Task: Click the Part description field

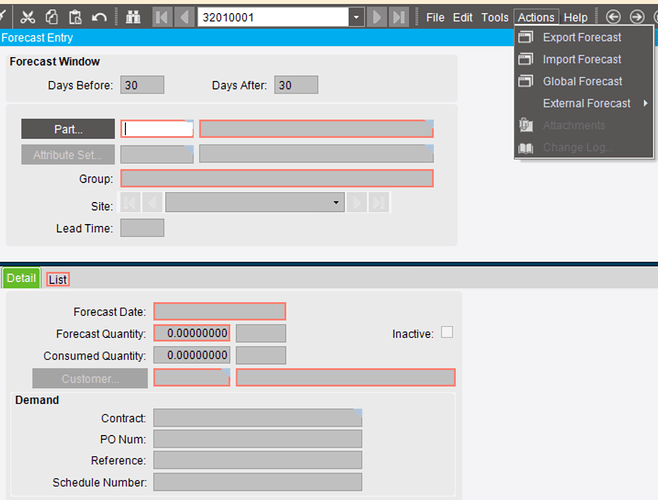Action: (x=316, y=129)
